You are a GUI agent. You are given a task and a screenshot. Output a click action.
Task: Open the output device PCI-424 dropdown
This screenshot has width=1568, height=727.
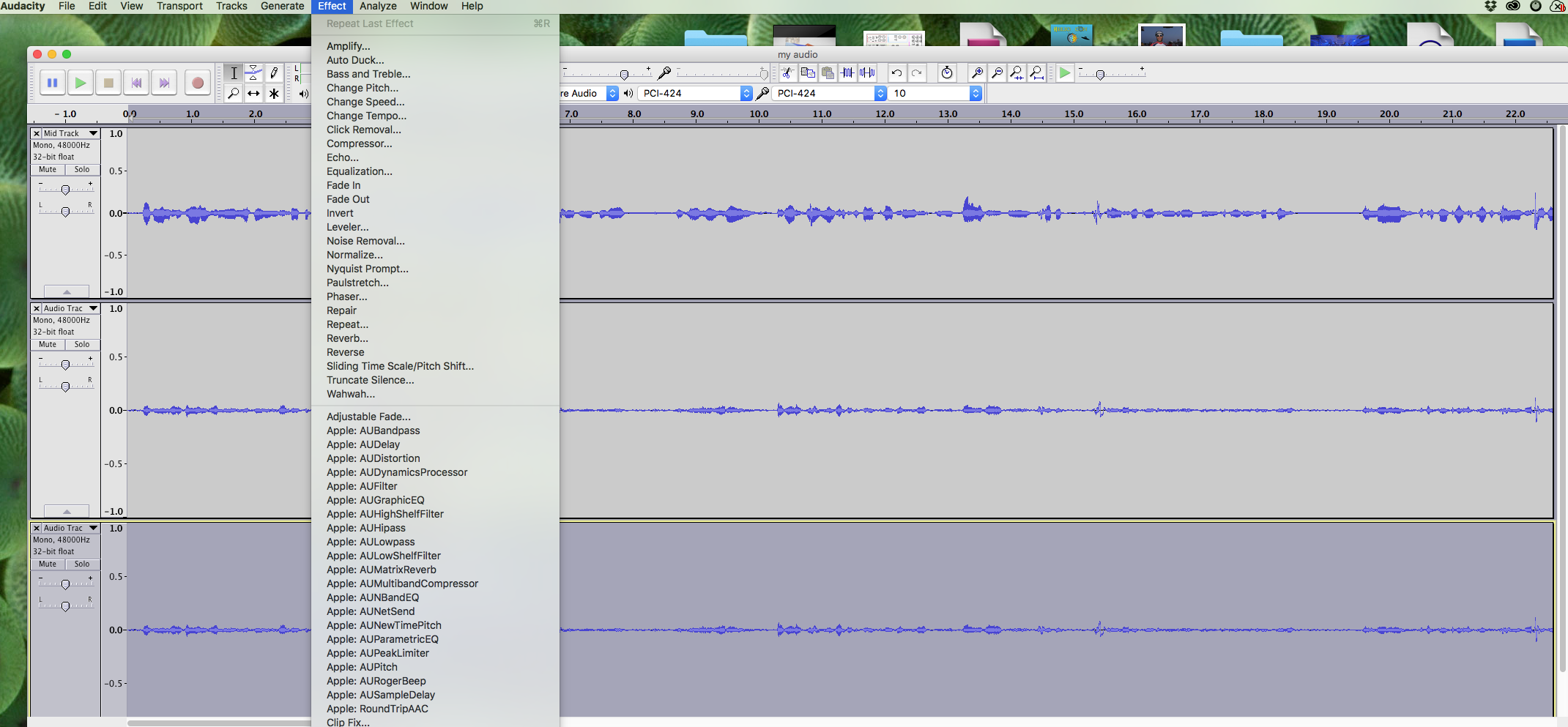pyautogui.click(x=695, y=93)
